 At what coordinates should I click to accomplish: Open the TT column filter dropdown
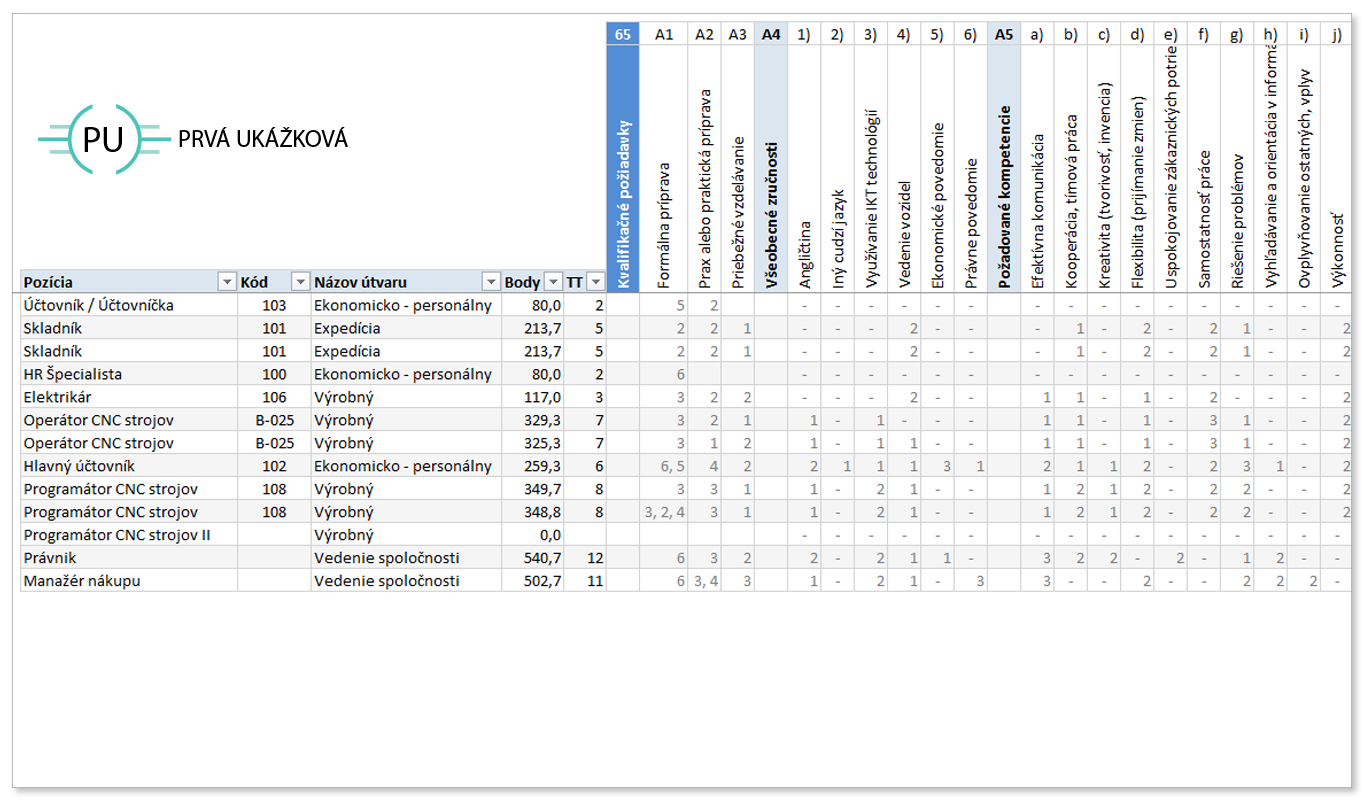point(596,282)
